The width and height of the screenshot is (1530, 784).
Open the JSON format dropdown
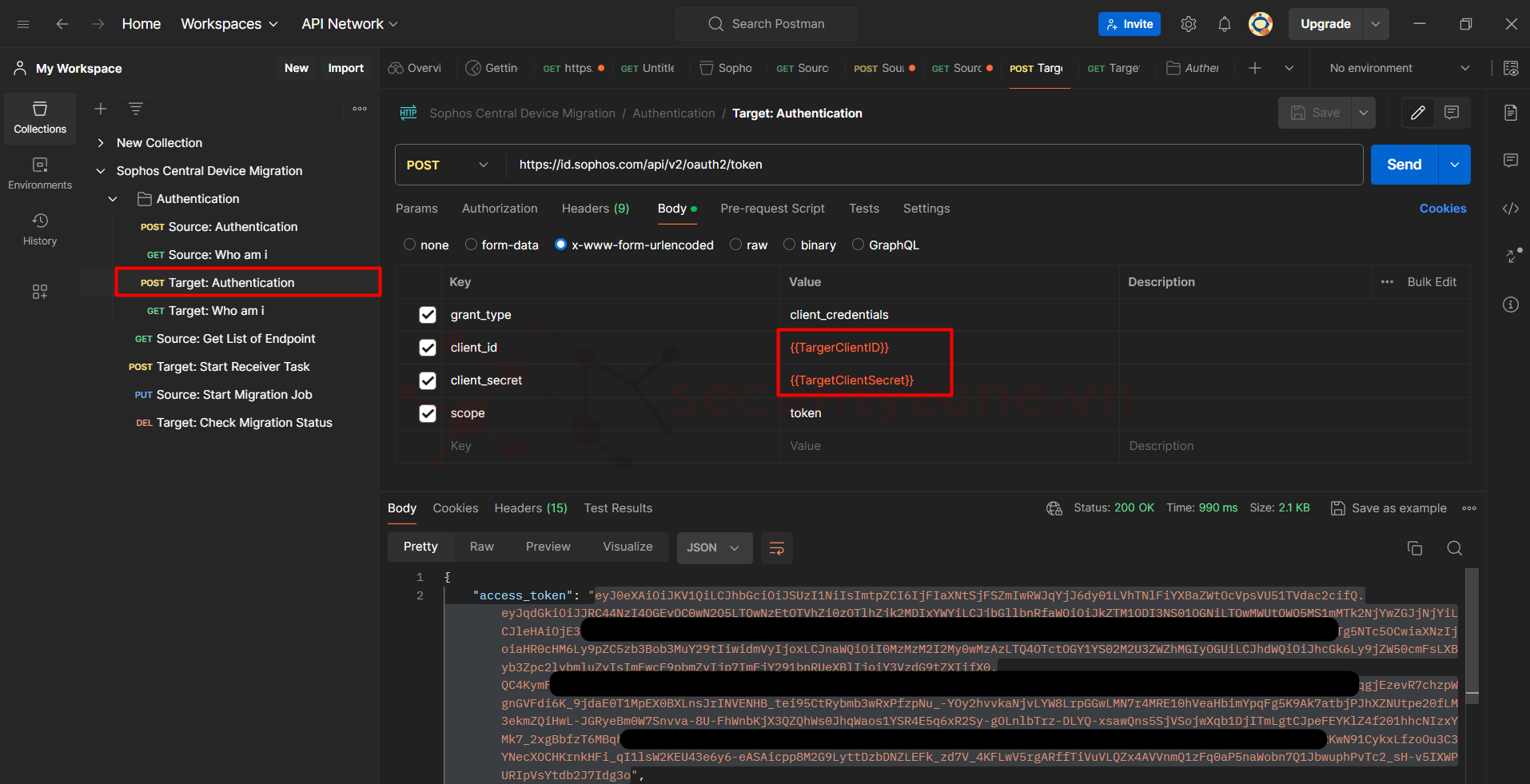click(715, 548)
